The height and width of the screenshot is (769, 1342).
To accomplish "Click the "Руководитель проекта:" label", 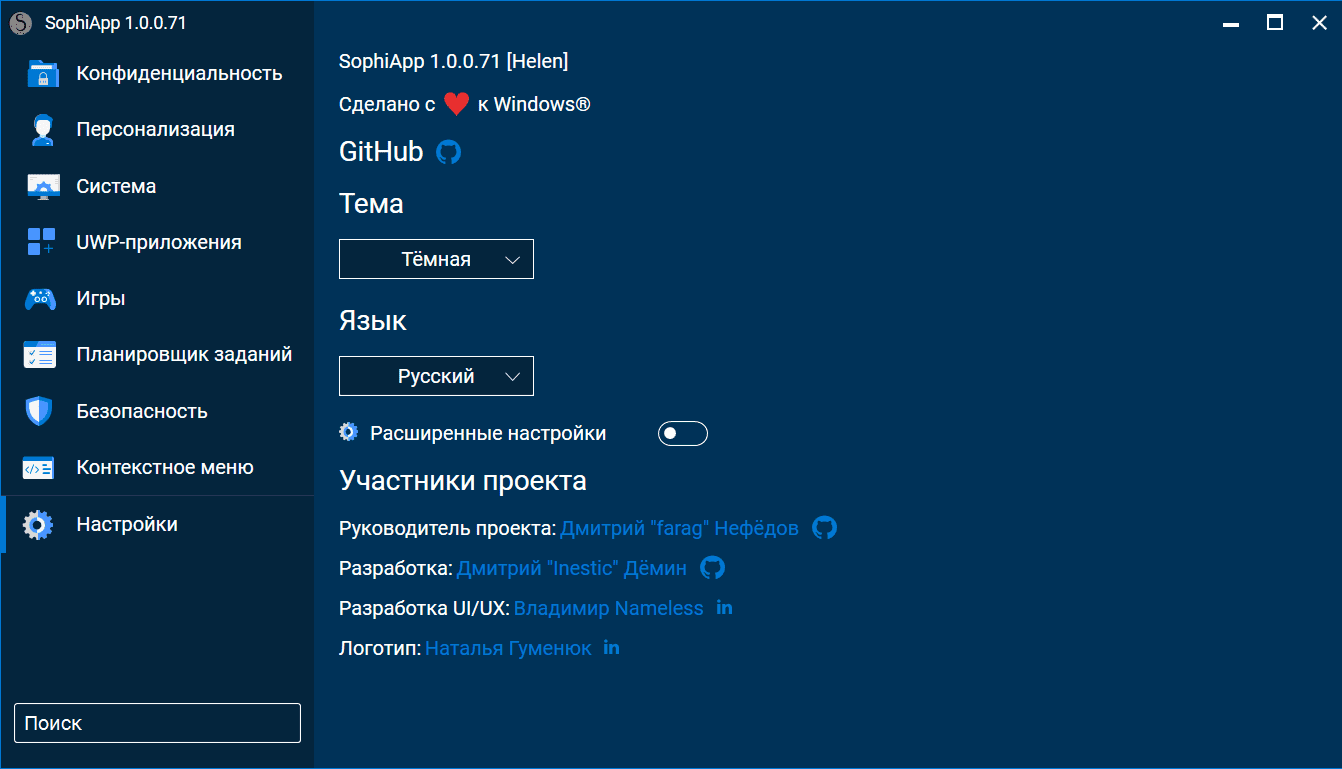I will (447, 528).
